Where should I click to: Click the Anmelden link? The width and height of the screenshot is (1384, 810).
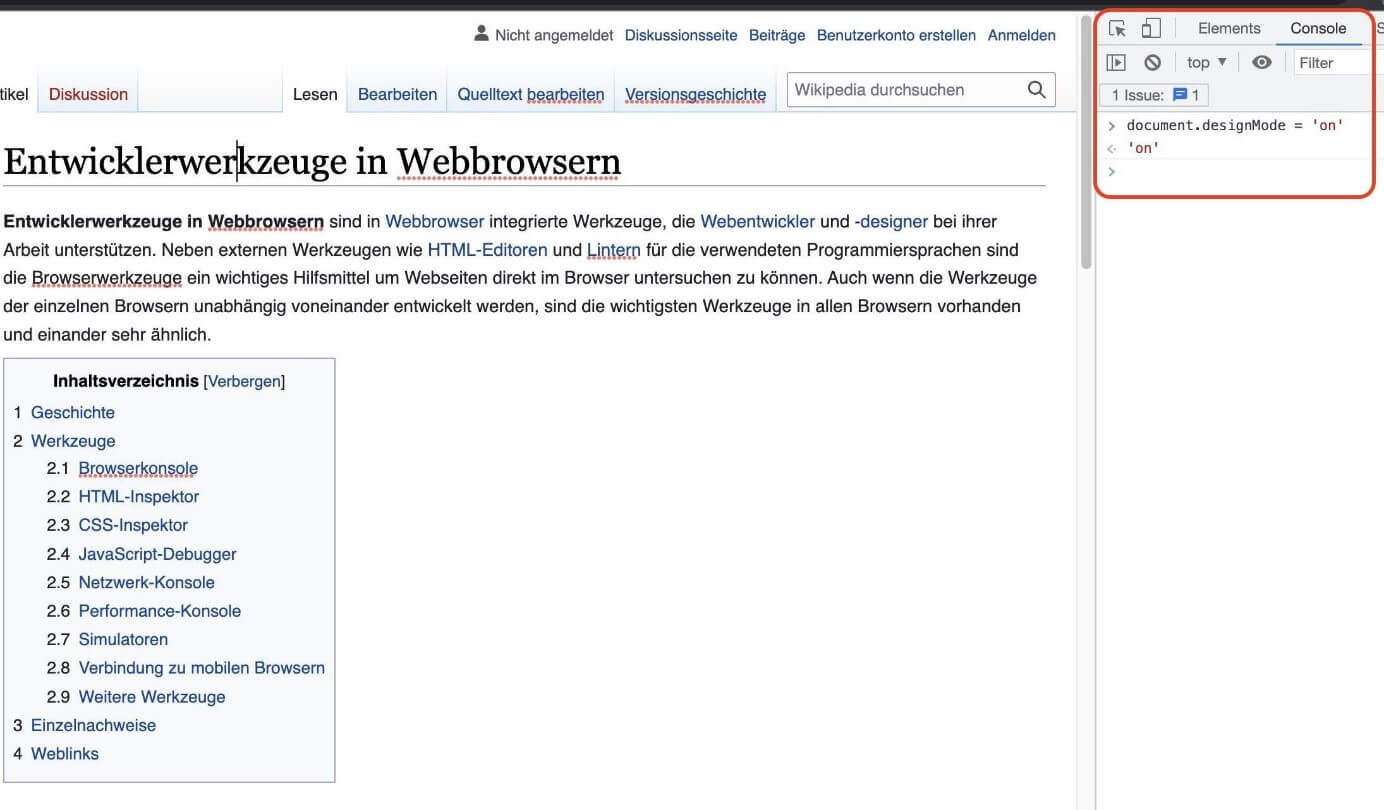click(x=1022, y=35)
